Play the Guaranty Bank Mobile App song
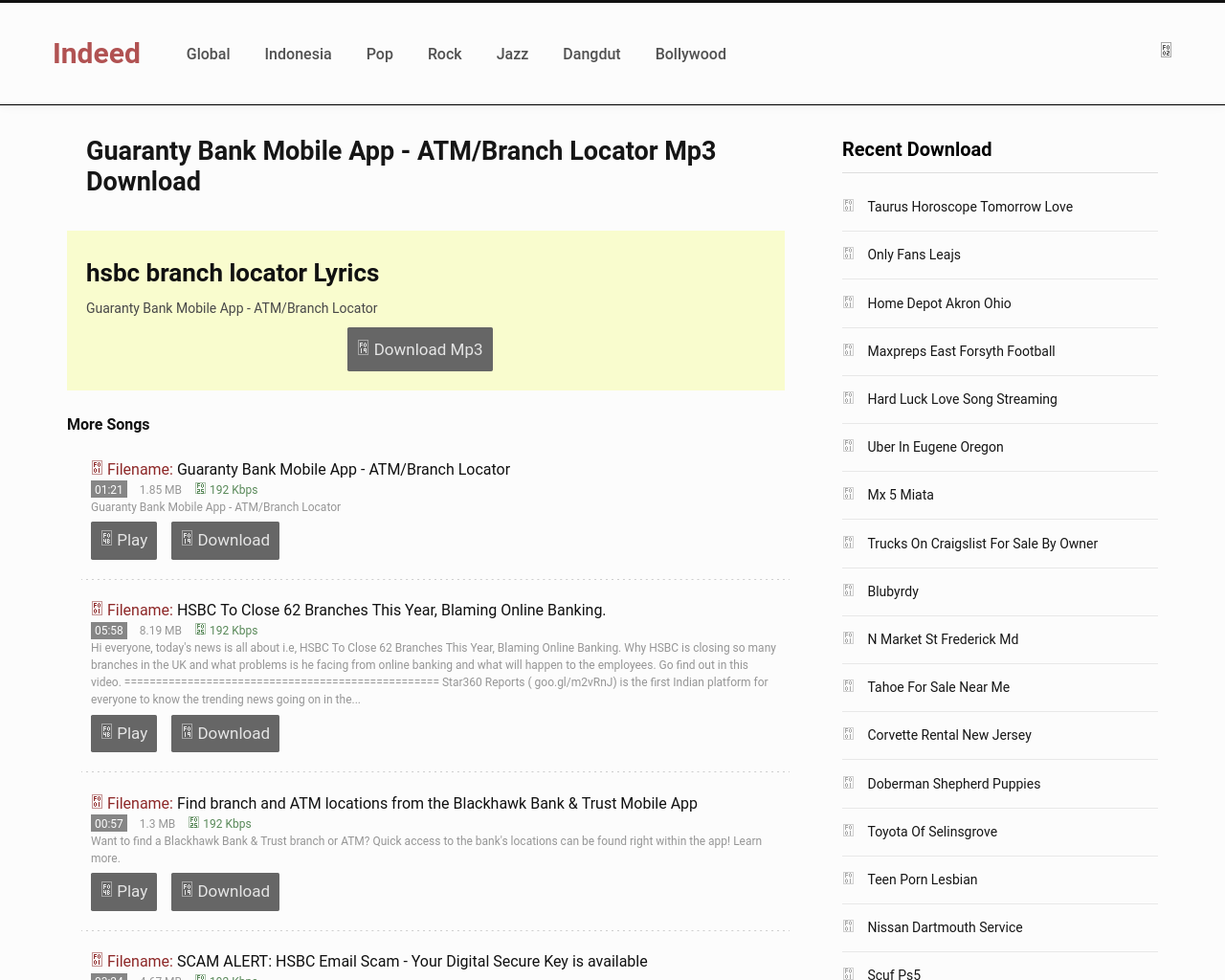Viewport: 1225px width, 980px height. coord(123,541)
